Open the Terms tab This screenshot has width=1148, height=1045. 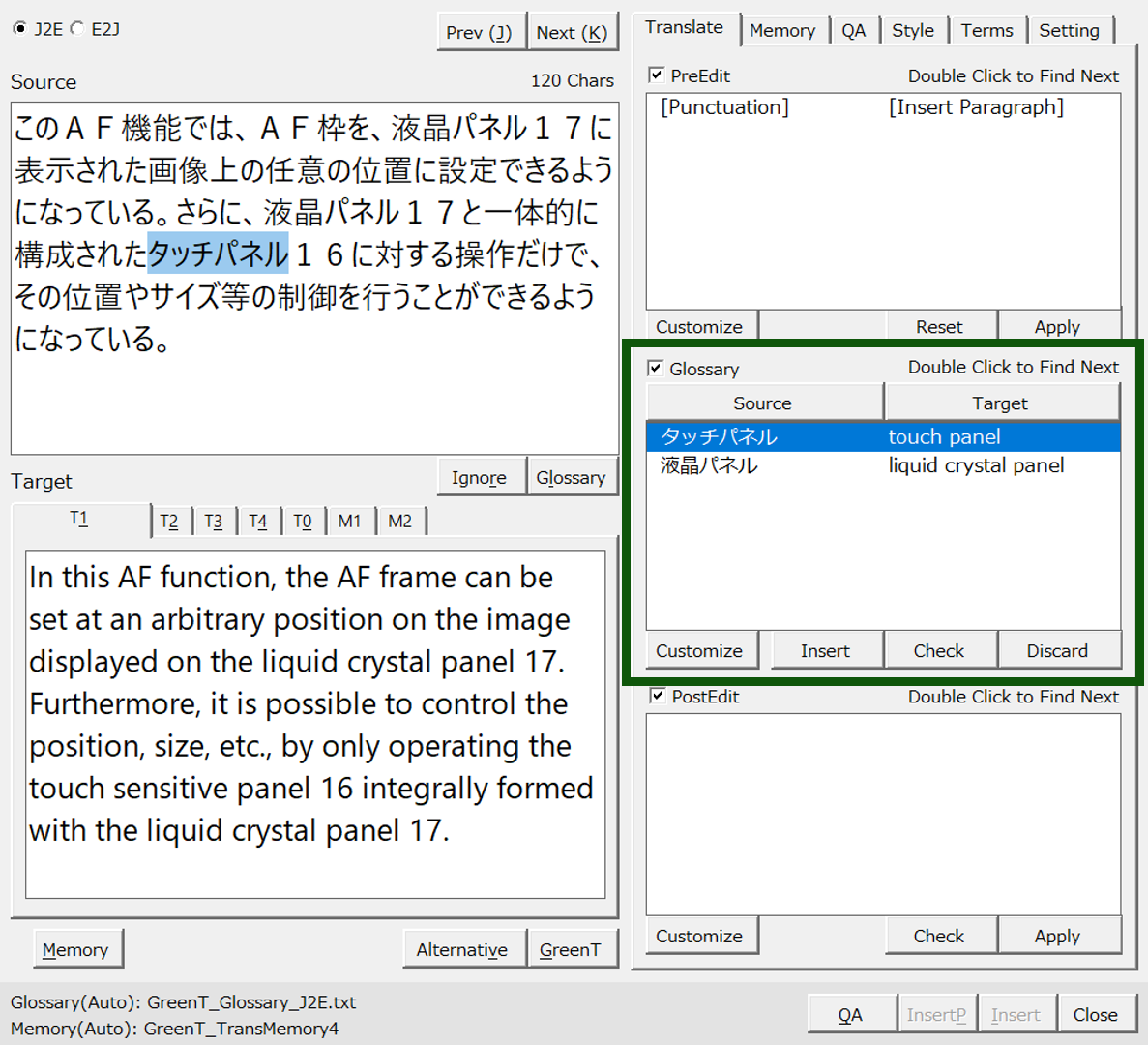point(986,31)
